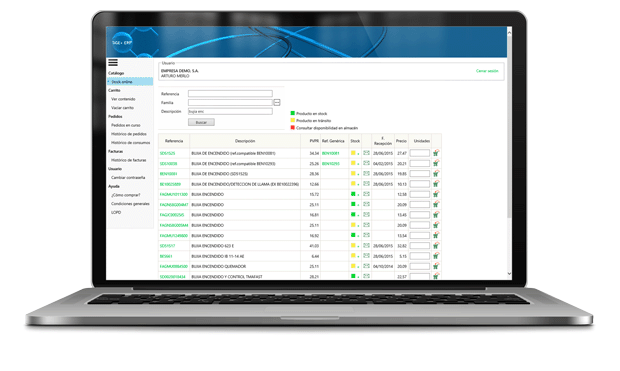Select Vaciar carrito in sidebar
Screen dimensions: 620x371
pos(122,108)
